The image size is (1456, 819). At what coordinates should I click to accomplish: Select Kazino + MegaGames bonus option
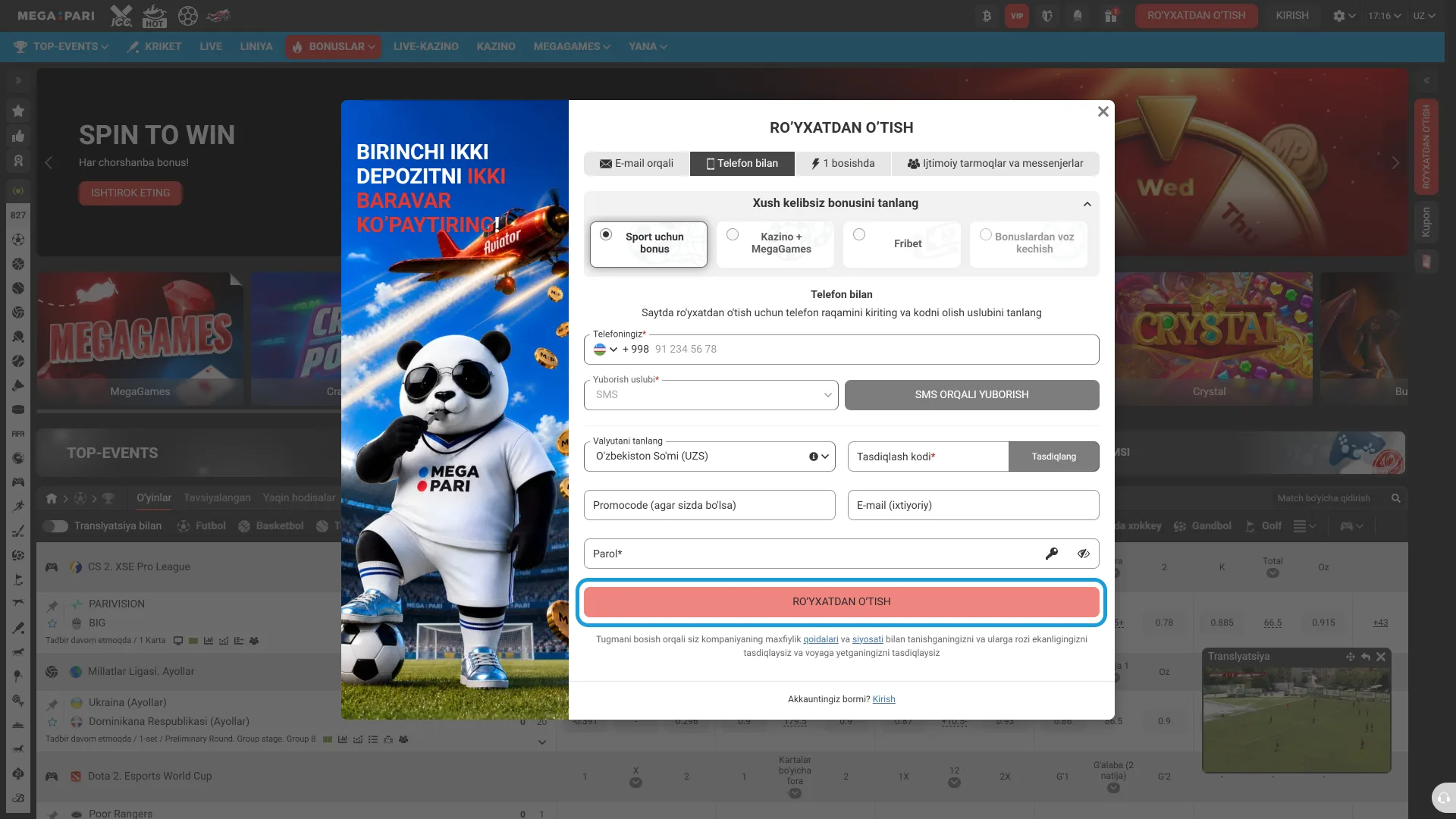(x=775, y=243)
